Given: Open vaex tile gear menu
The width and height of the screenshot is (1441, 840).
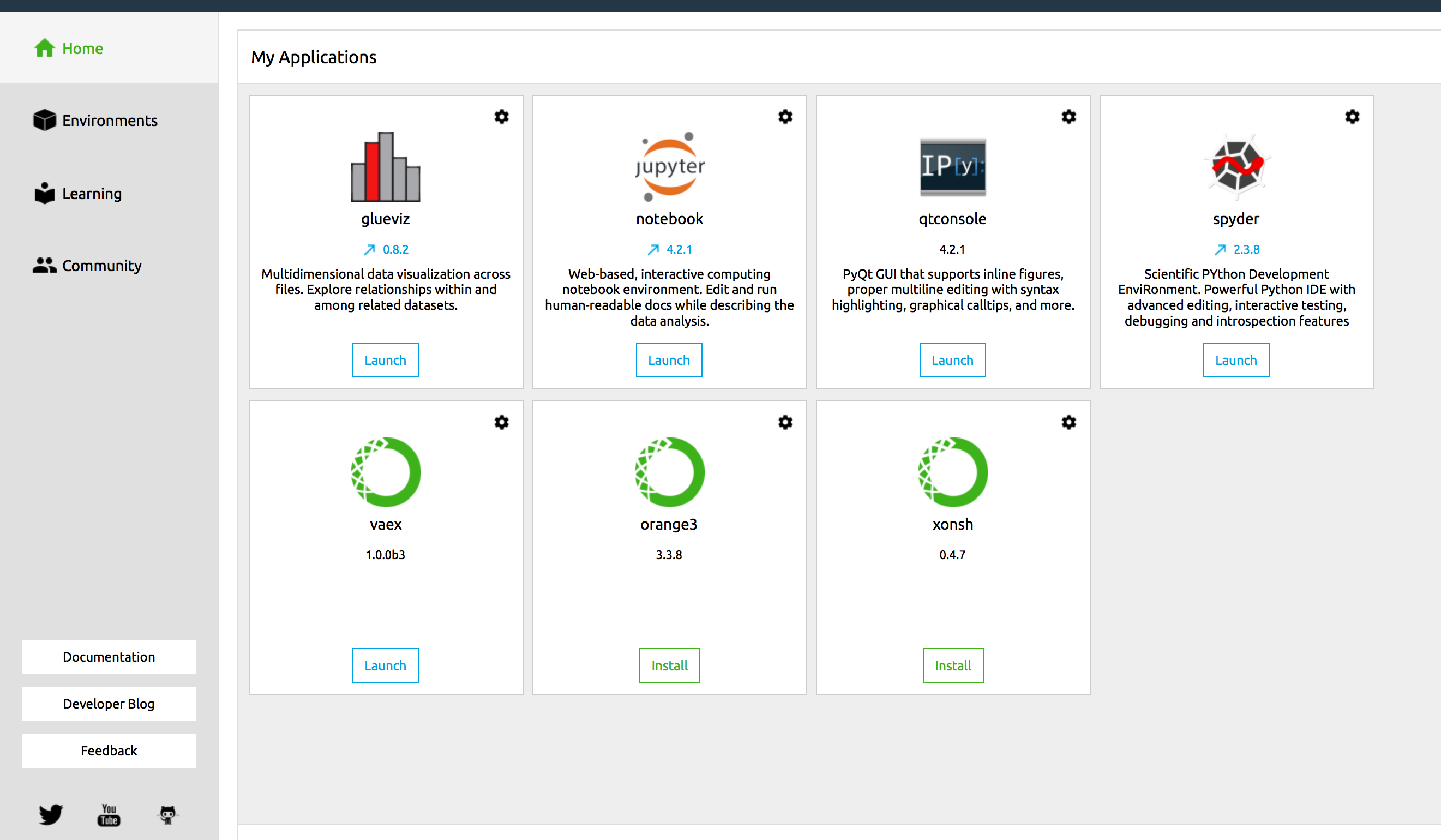Looking at the screenshot, I should point(501,422).
